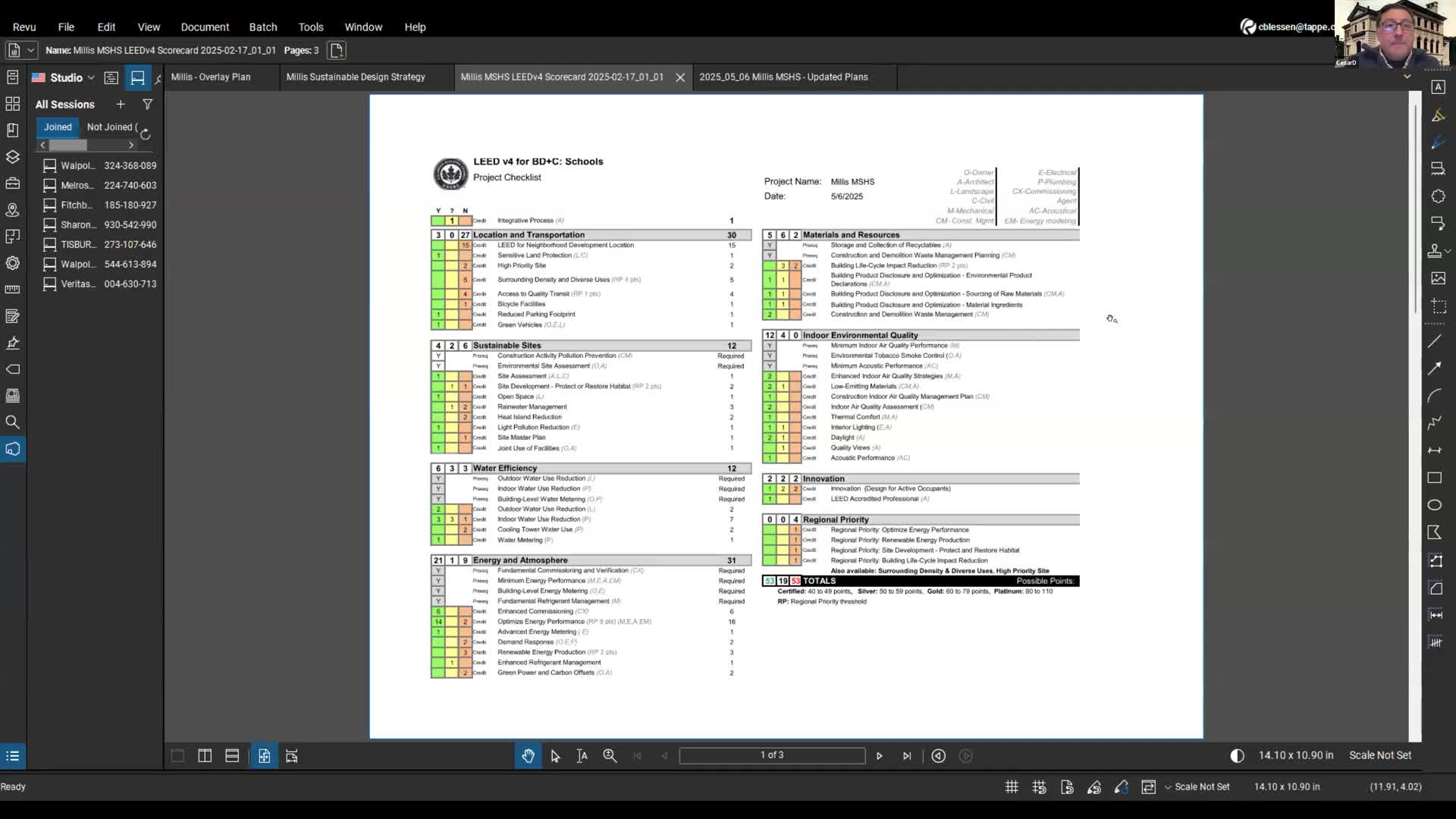Go to previous view
1456x819 pixels.
pos(939,756)
